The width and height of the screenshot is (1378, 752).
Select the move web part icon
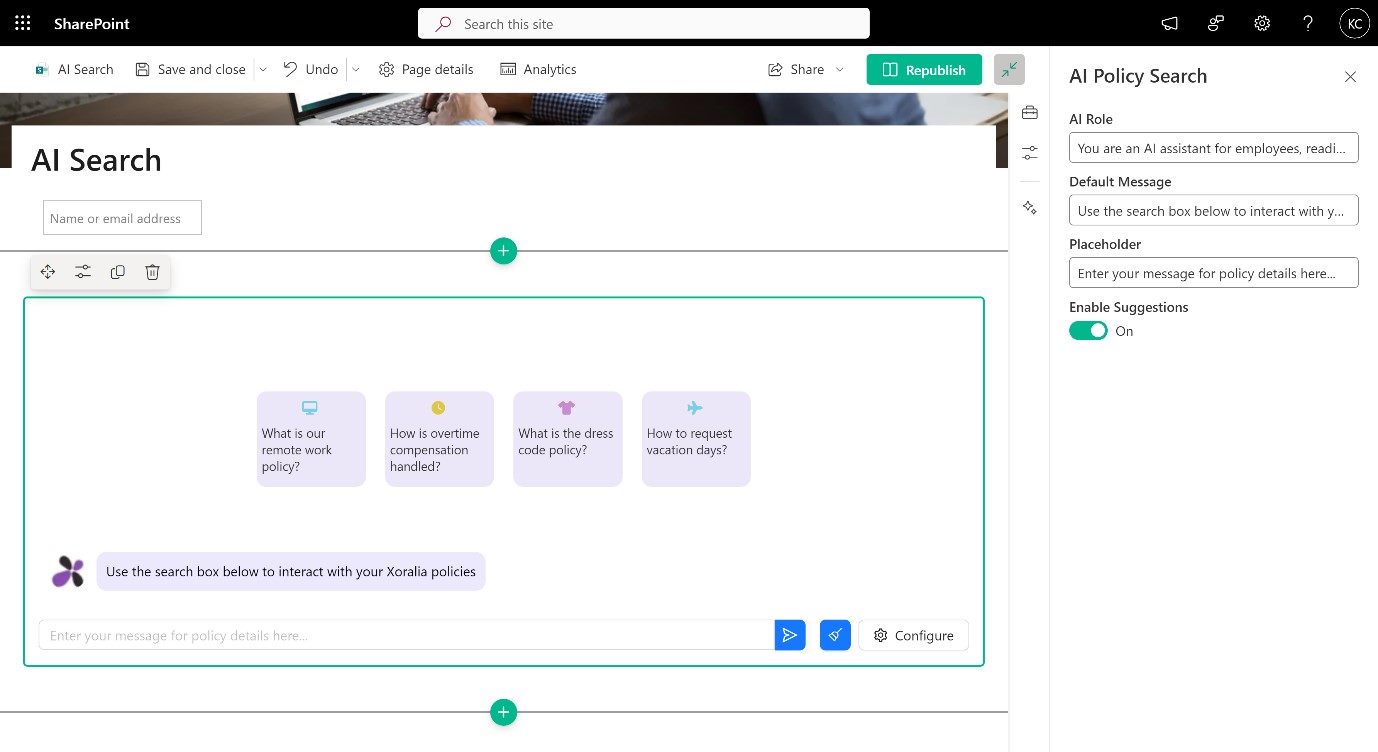click(48, 272)
